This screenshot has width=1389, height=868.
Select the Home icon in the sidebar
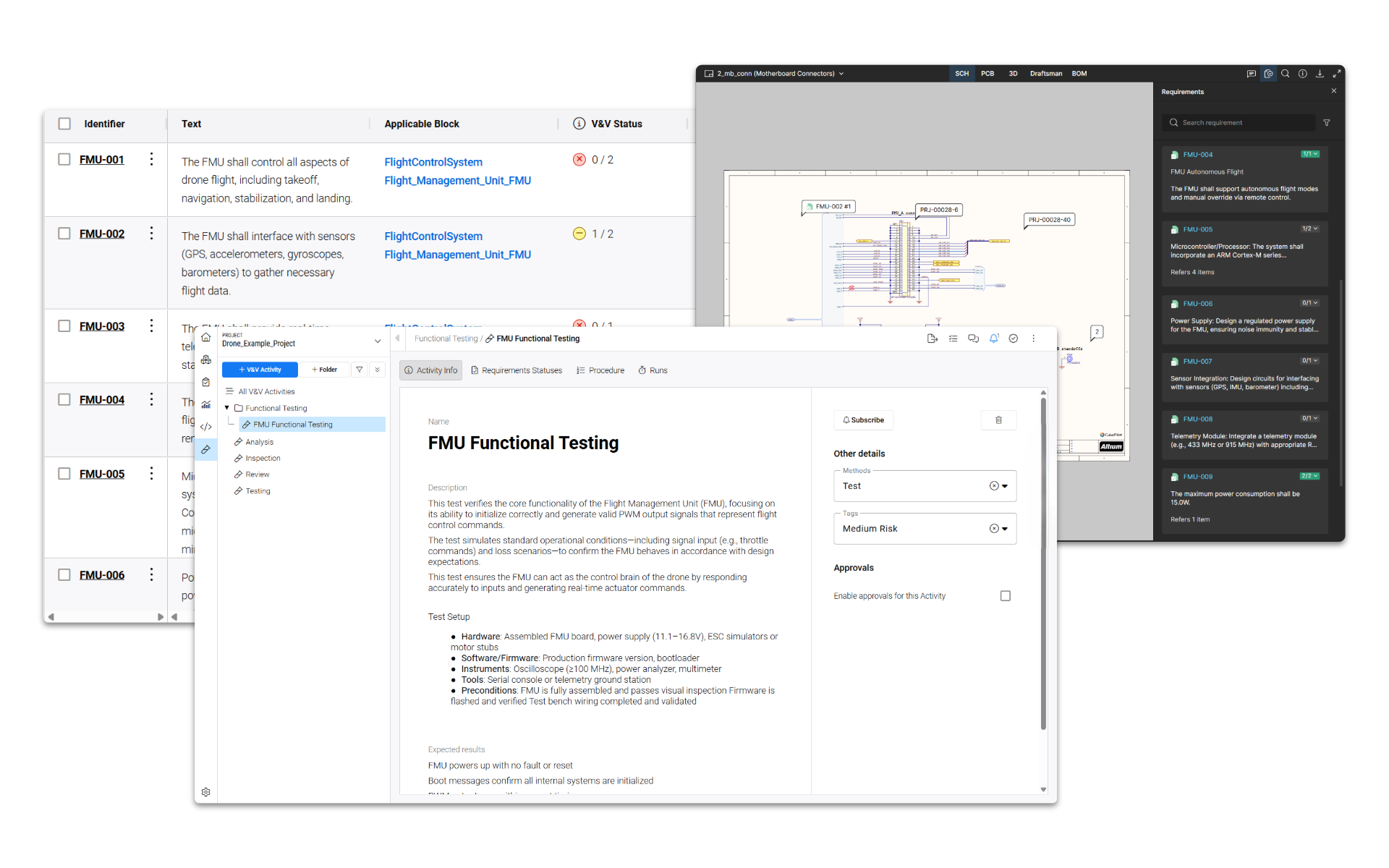206,337
